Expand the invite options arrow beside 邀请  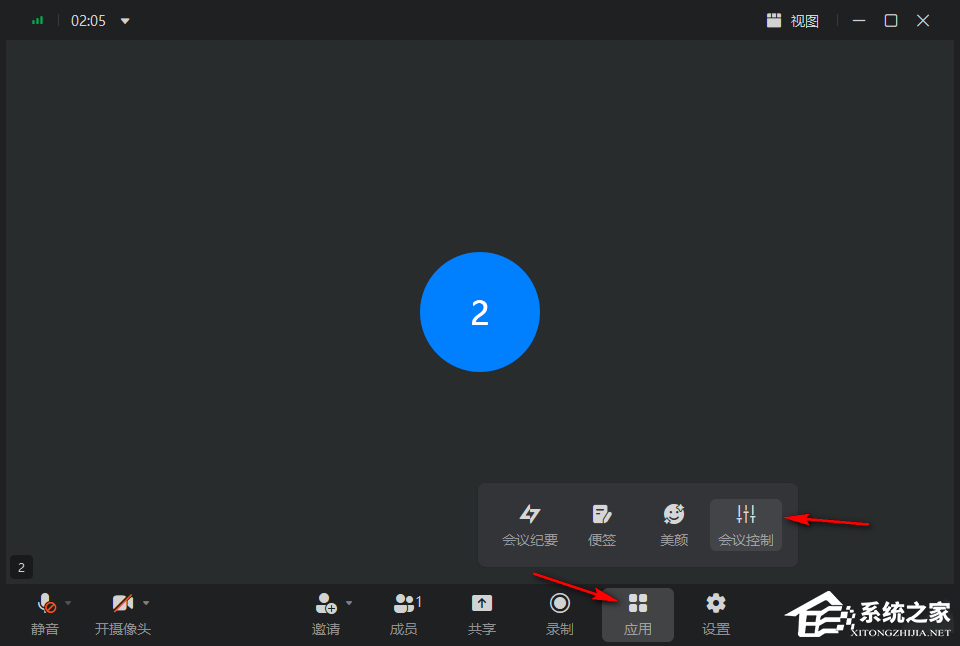[x=349, y=603]
